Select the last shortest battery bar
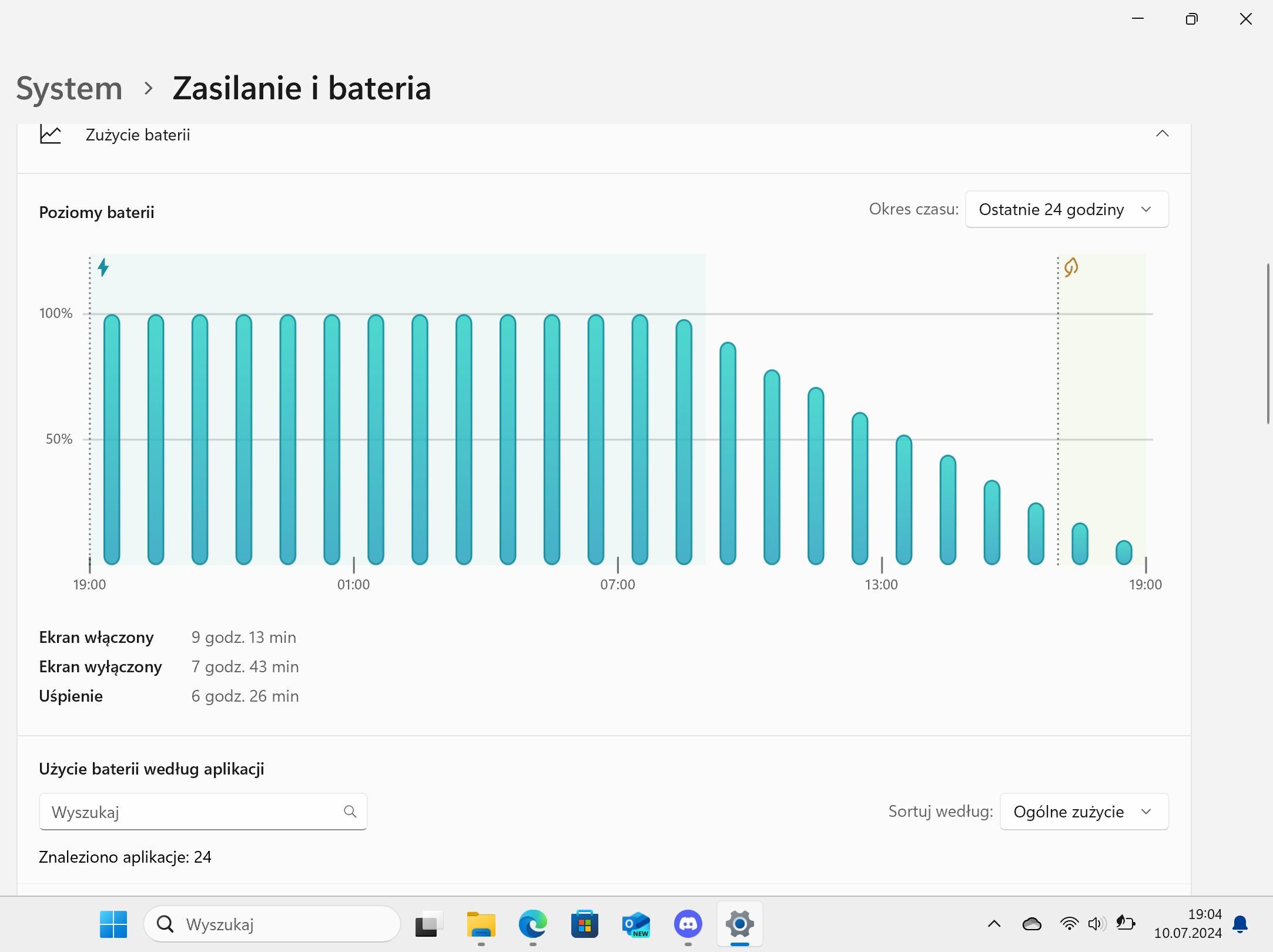 coord(1124,552)
